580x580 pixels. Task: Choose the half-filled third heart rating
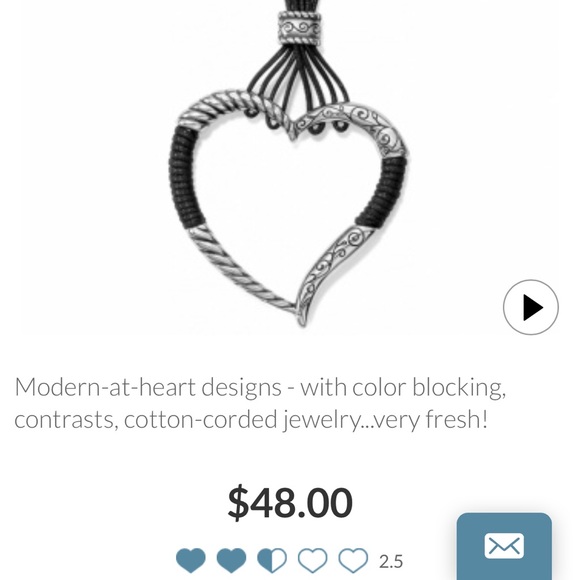pyautogui.click(x=272, y=560)
